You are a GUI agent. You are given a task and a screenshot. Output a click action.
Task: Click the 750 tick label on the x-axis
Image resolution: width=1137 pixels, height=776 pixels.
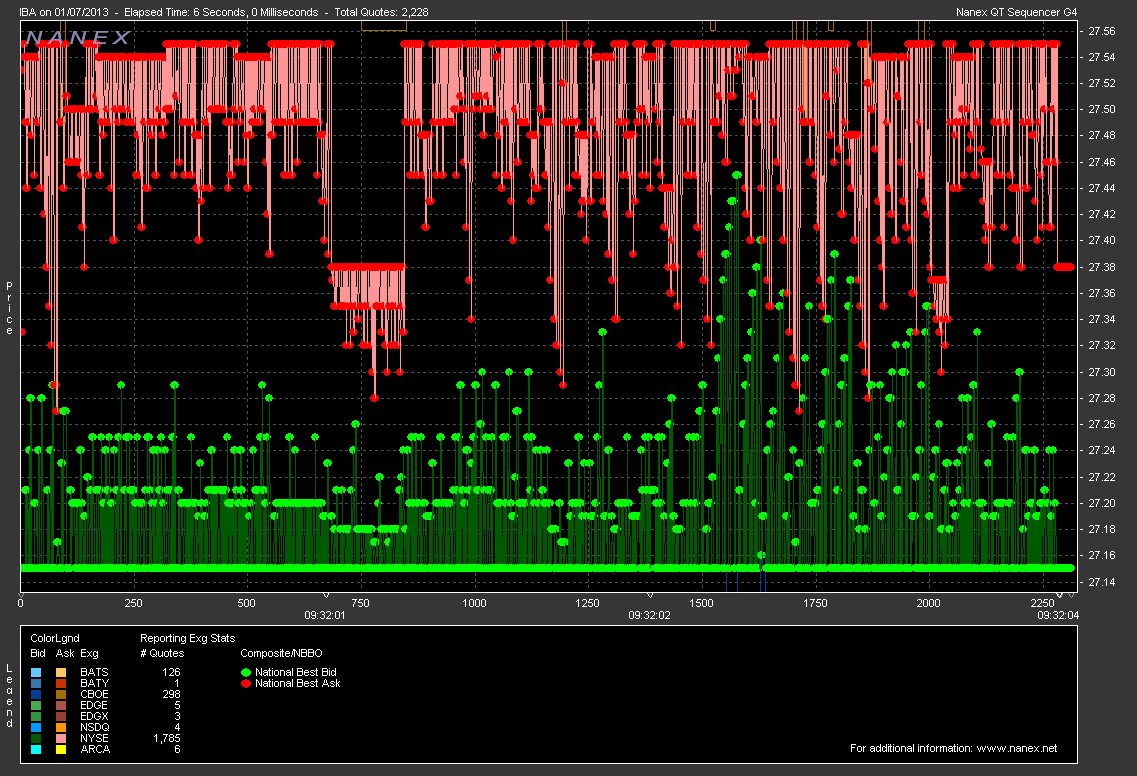[x=360, y=603]
